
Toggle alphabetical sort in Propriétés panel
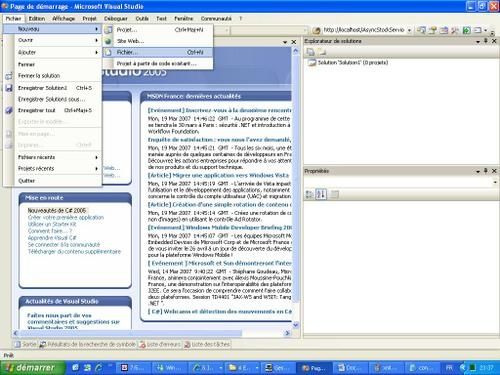pyautogui.click(x=321, y=194)
